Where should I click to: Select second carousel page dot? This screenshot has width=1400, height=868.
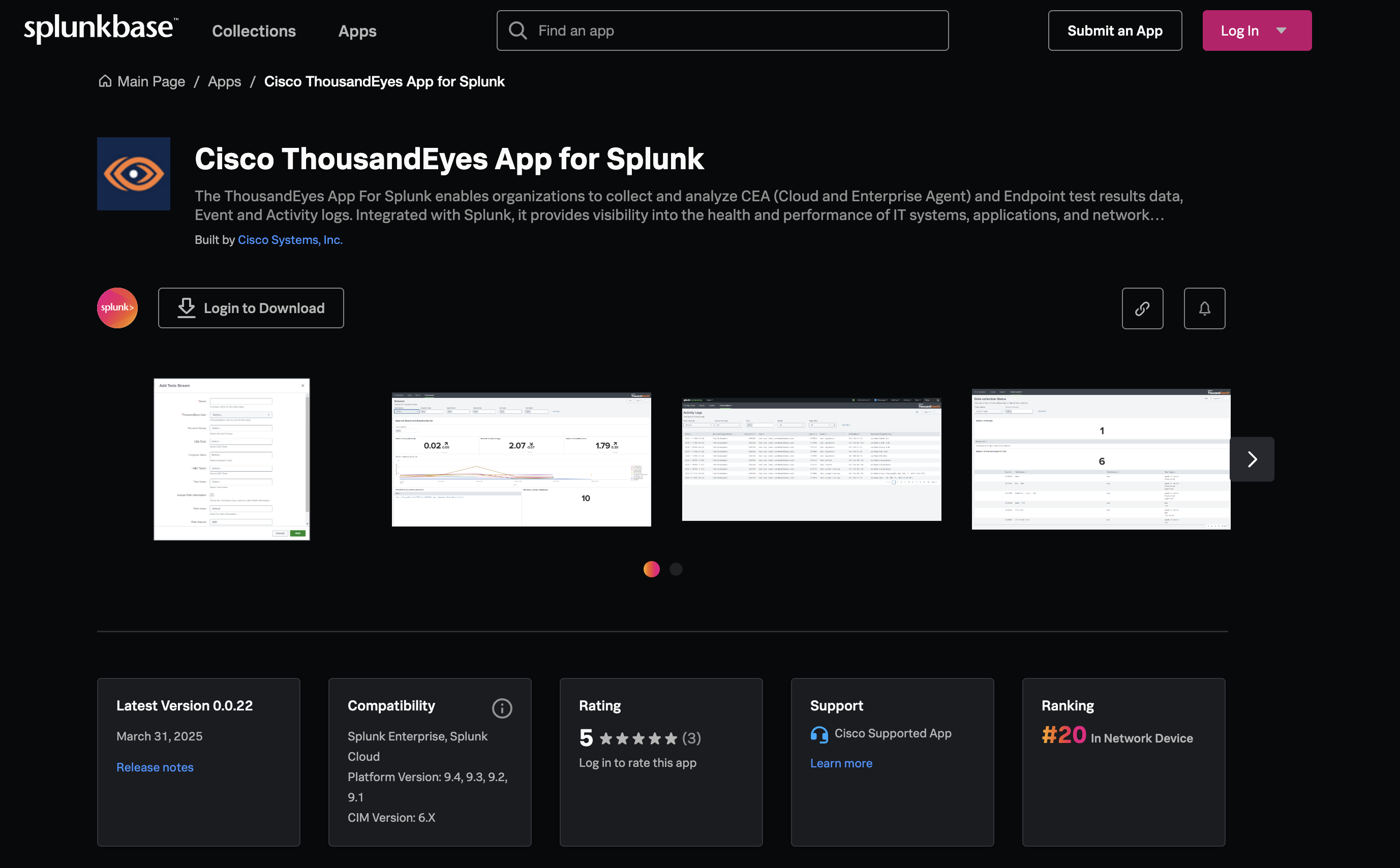click(x=676, y=569)
